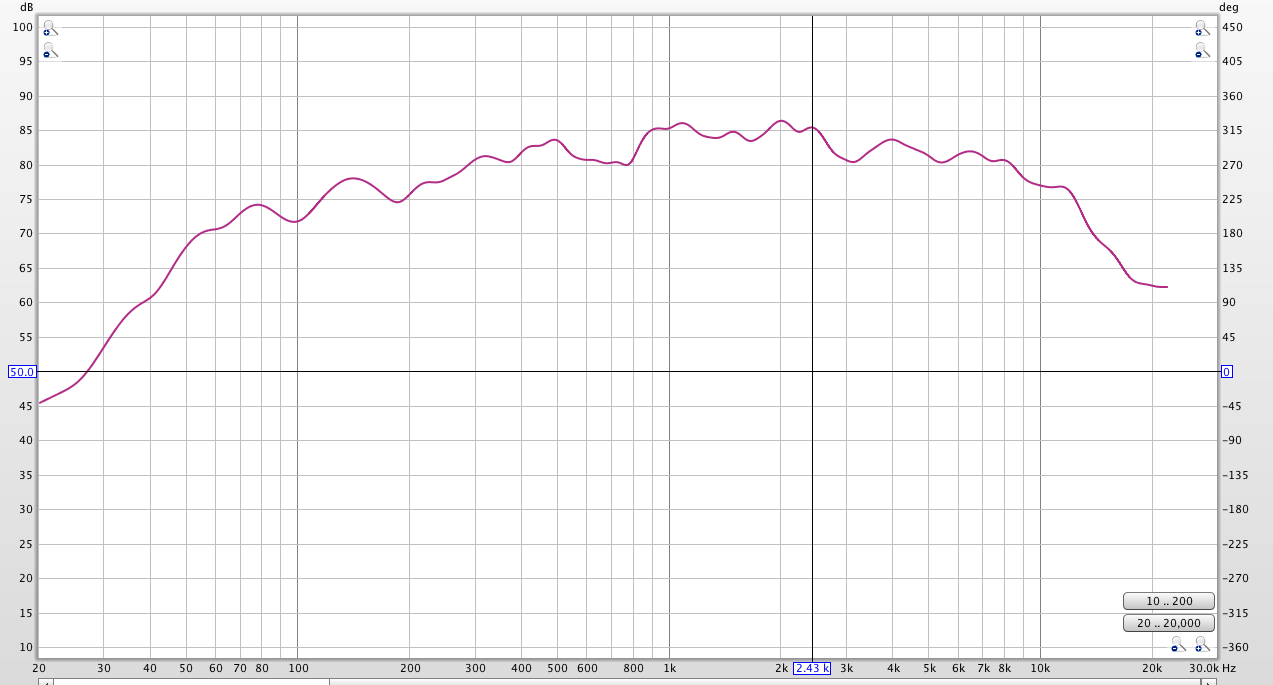Click the 85 label on dB axis
The height and width of the screenshot is (685, 1273).
(27, 130)
